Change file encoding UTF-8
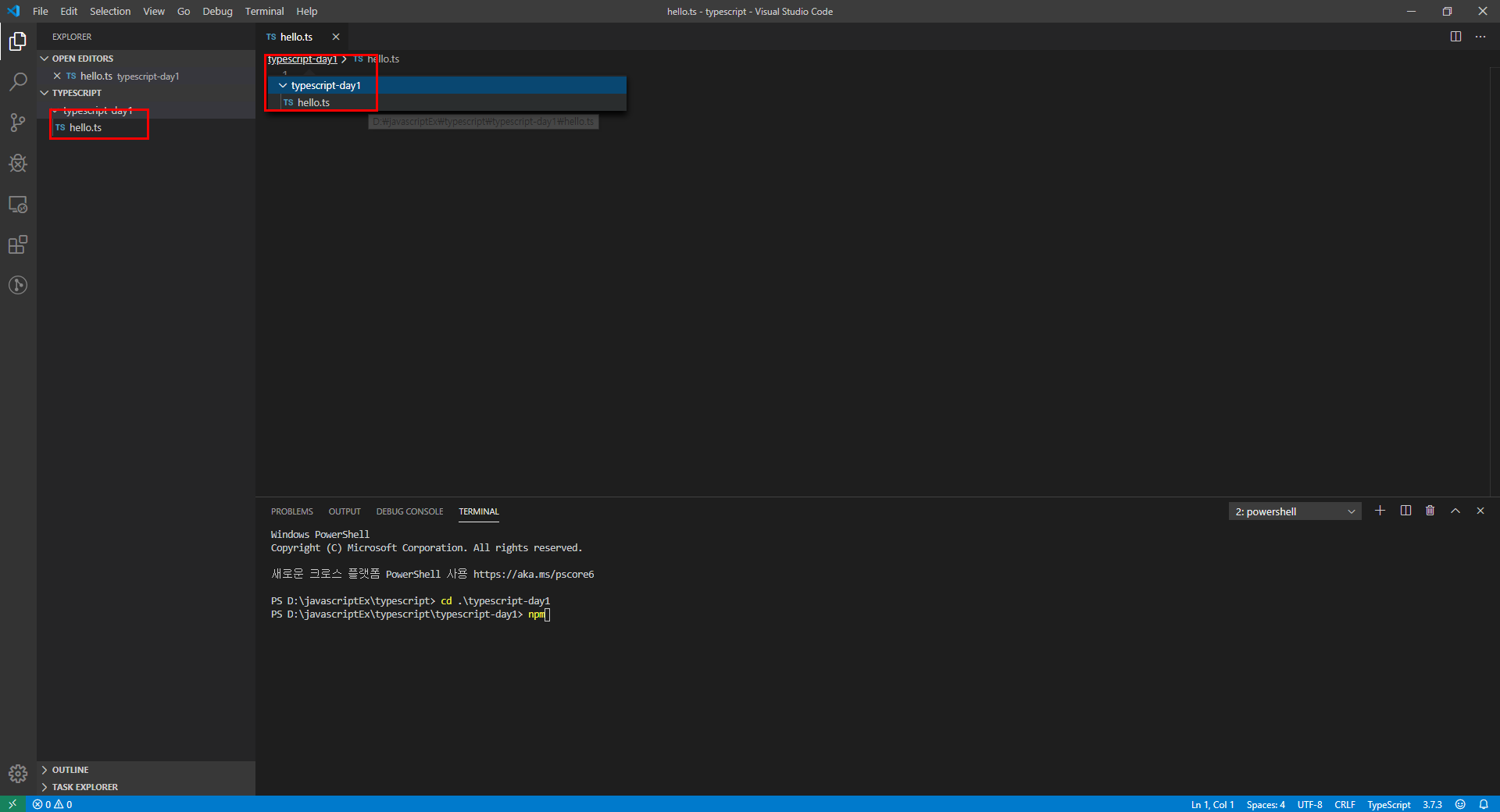1500x812 pixels. click(1310, 804)
